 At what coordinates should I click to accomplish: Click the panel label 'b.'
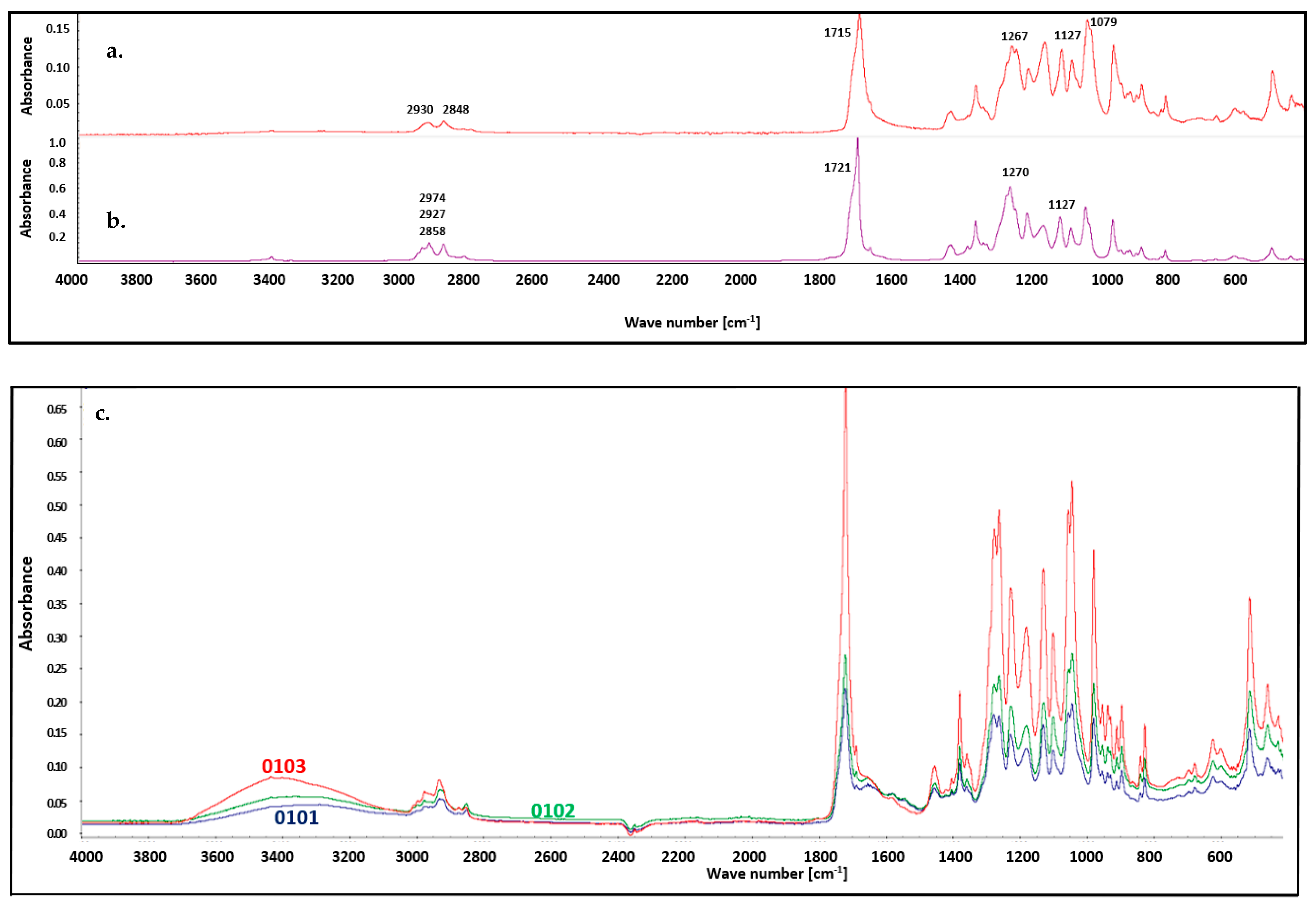(116, 221)
